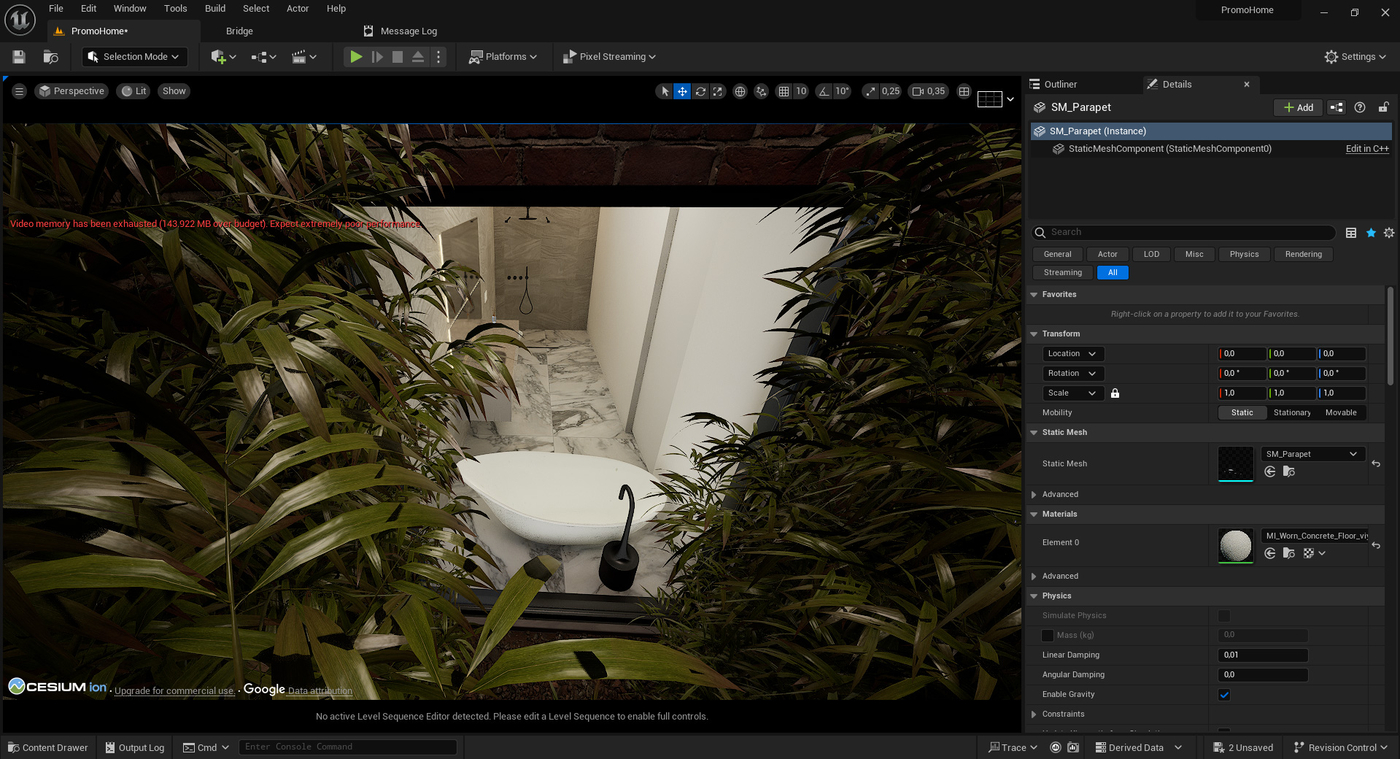The image size is (1400, 759).
Task: Toggle grid snapping icon in viewport
Action: [x=785, y=91]
